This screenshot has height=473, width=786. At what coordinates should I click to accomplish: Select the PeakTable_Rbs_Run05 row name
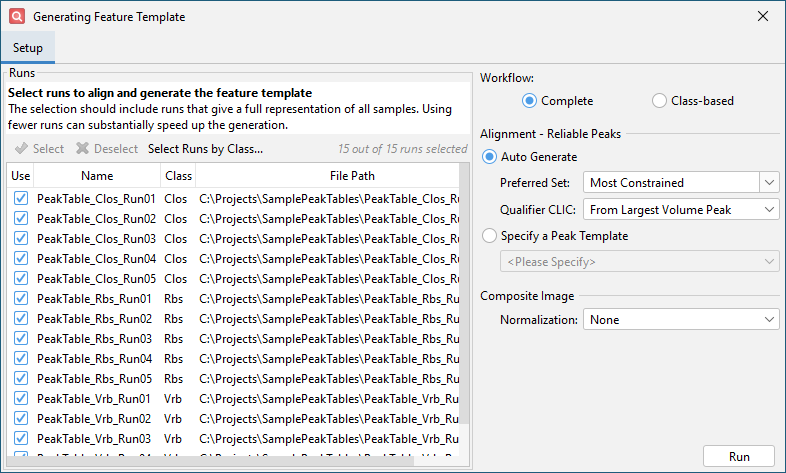click(96, 378)
